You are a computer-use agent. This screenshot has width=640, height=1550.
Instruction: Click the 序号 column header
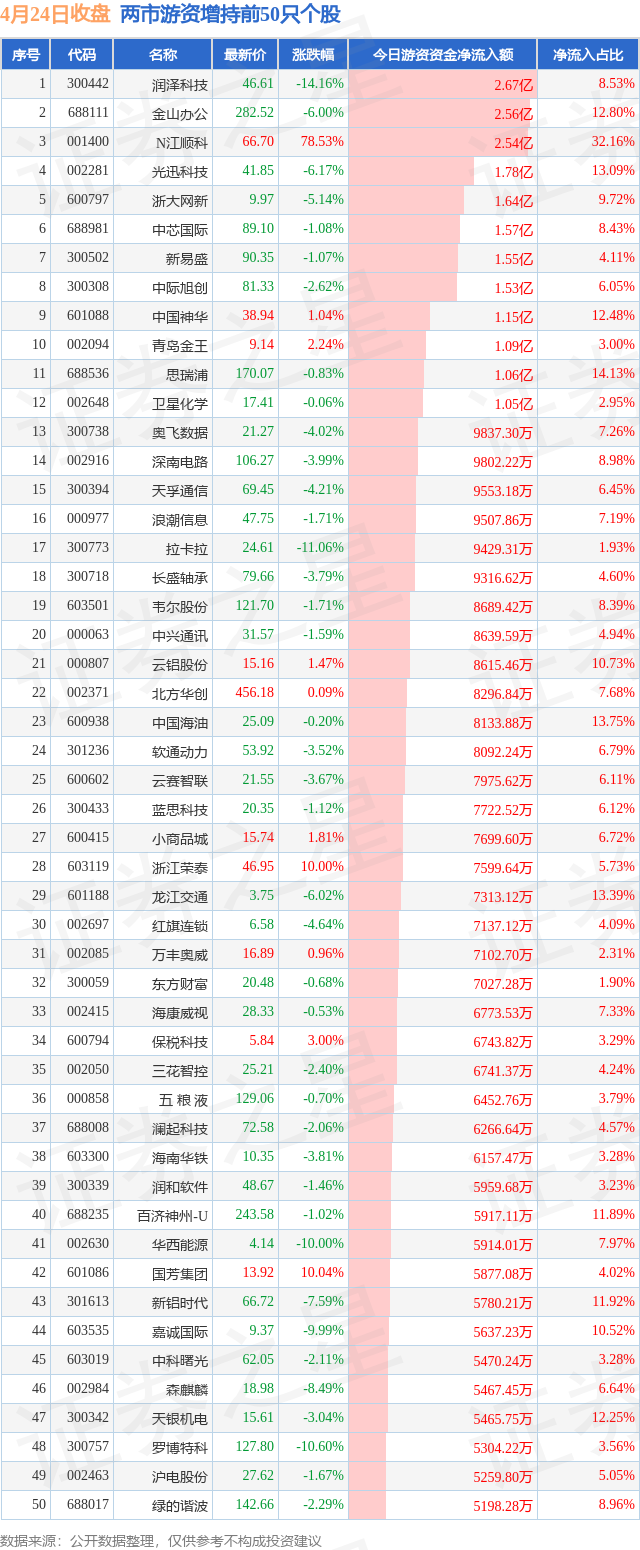pyautogui.click(x=26, y=55)
